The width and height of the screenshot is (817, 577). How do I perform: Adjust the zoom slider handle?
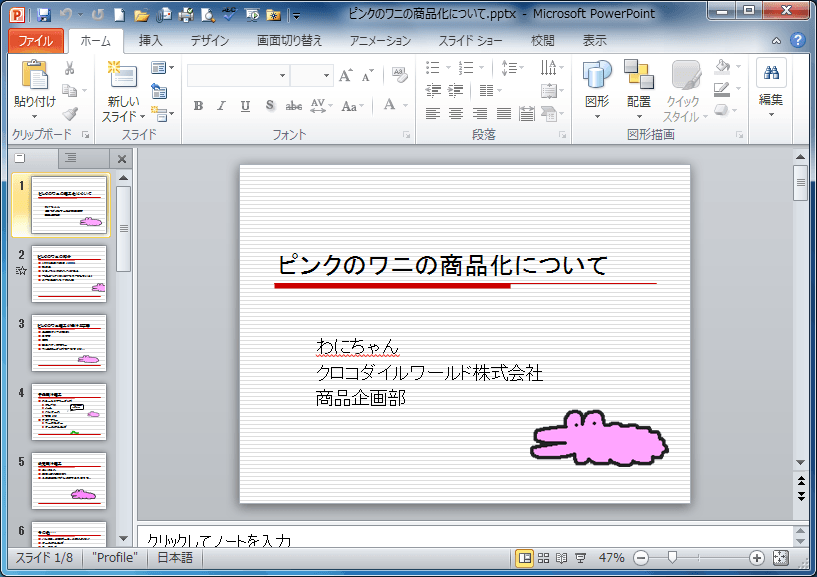(x=672, y=558)
